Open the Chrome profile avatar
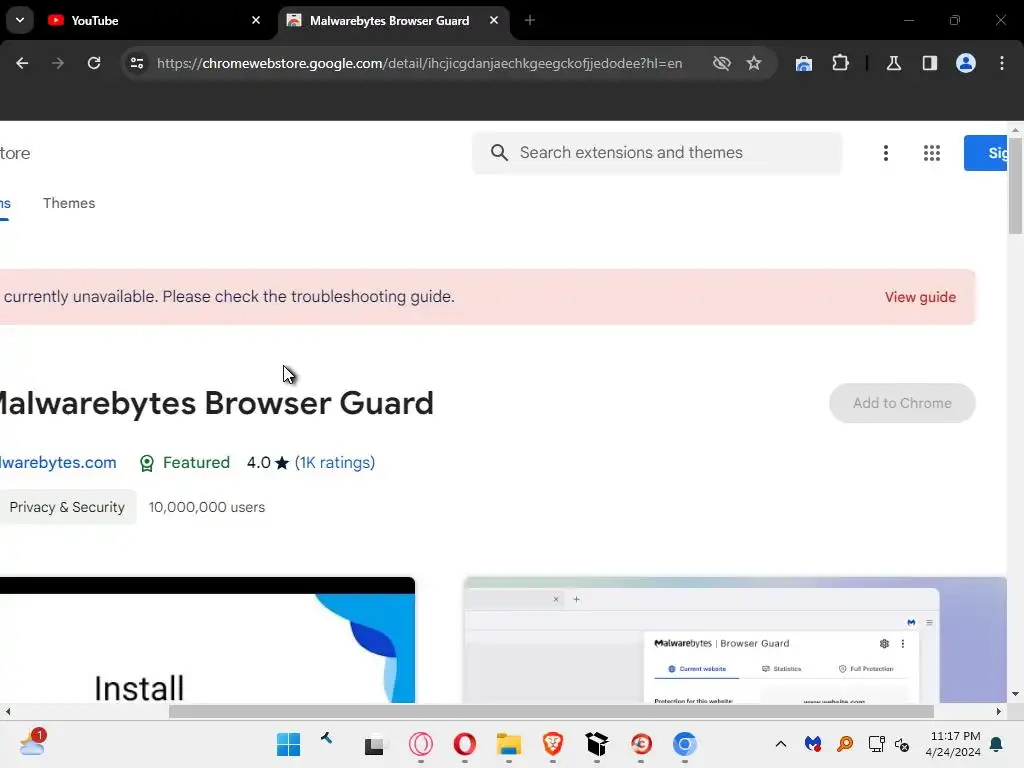Screen dimensions: 1024x768 (x=966, y=63)
